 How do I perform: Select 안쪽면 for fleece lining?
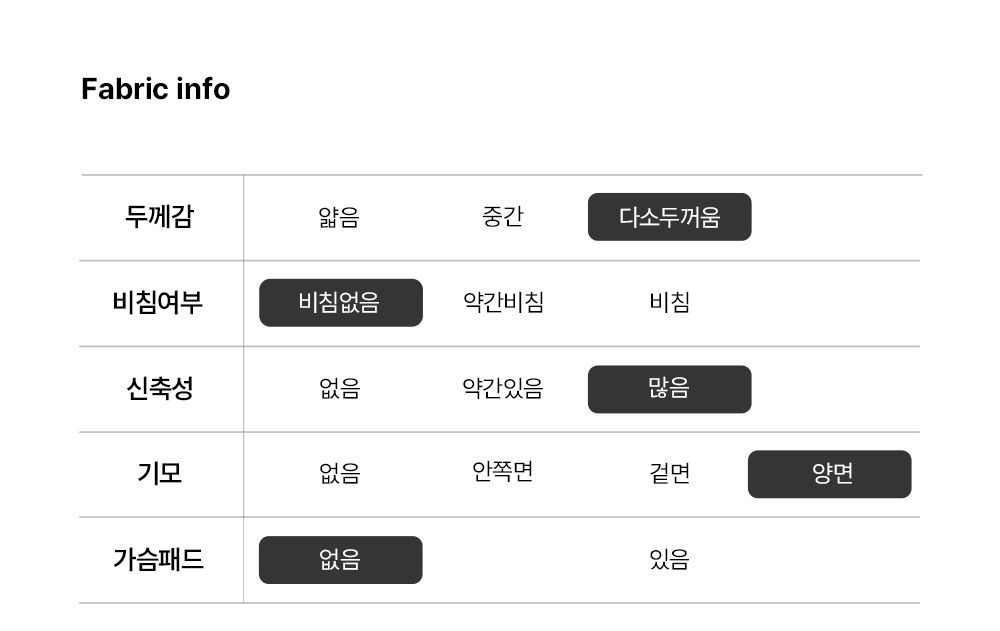tap(503, 472)
